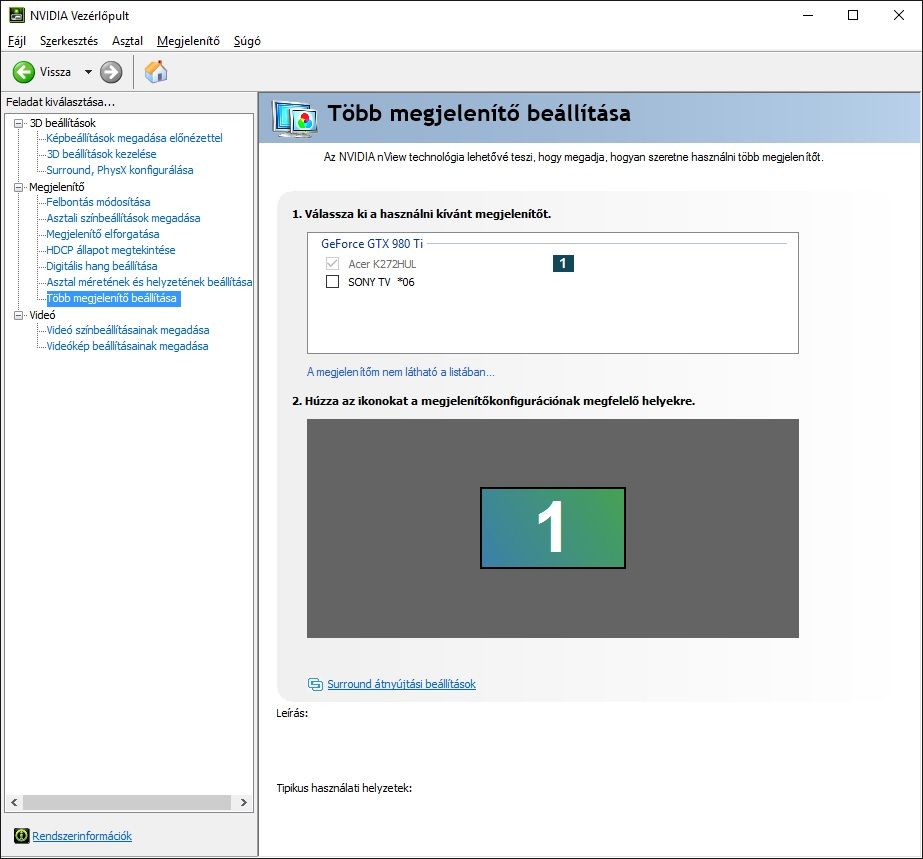Open Digitális hang beállítása
Image resolution: width=923 pixels, height=859 pixels.
pyautogui.click(x=102, y=266)
